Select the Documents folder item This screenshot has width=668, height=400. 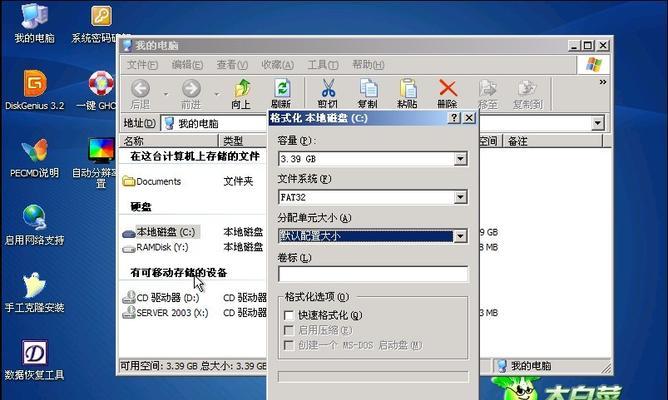152,181
